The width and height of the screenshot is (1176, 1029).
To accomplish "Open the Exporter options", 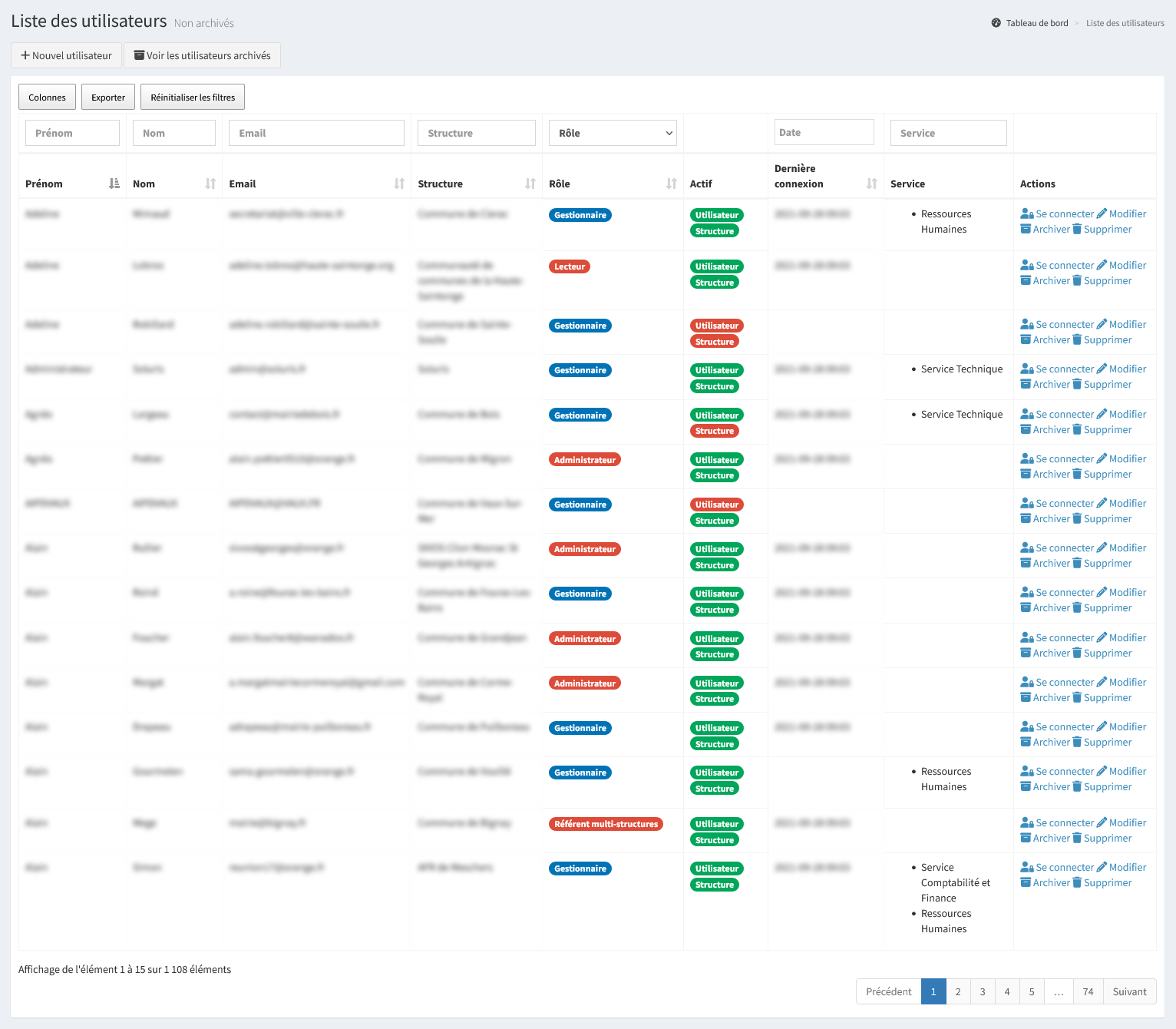I will tap(108, 98).
